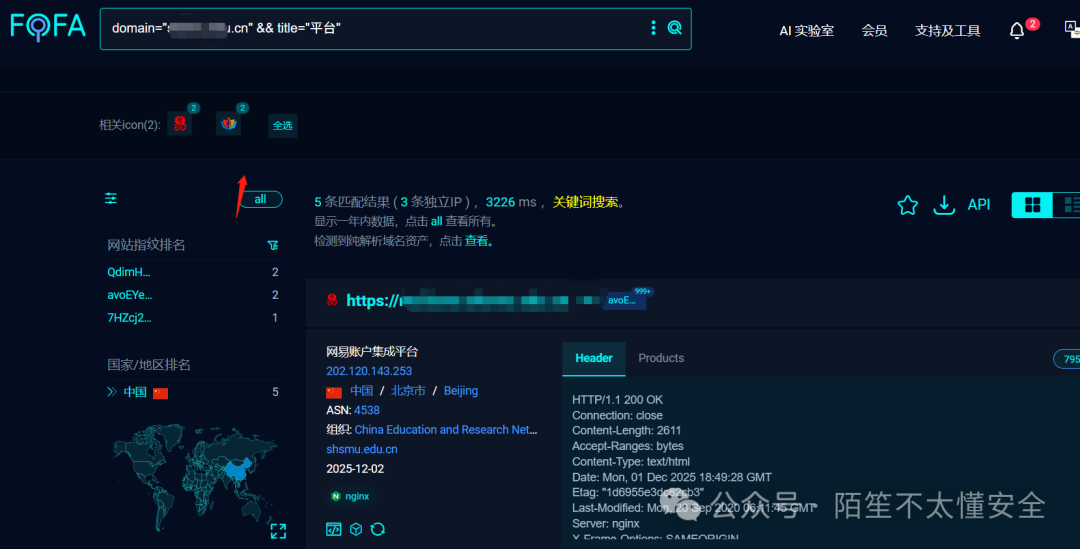The image size is (1080, 549).
Task: Favorite this search with the star icon
Action: point(908,205)
